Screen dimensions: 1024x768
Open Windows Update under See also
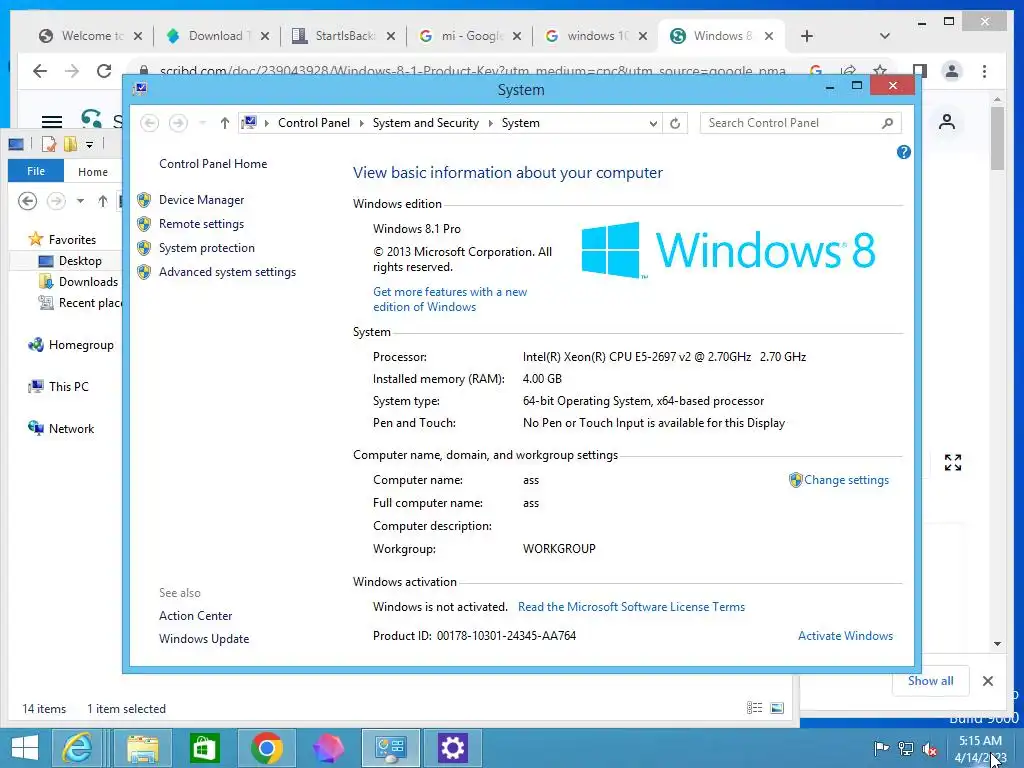click(x=204, y=639)
